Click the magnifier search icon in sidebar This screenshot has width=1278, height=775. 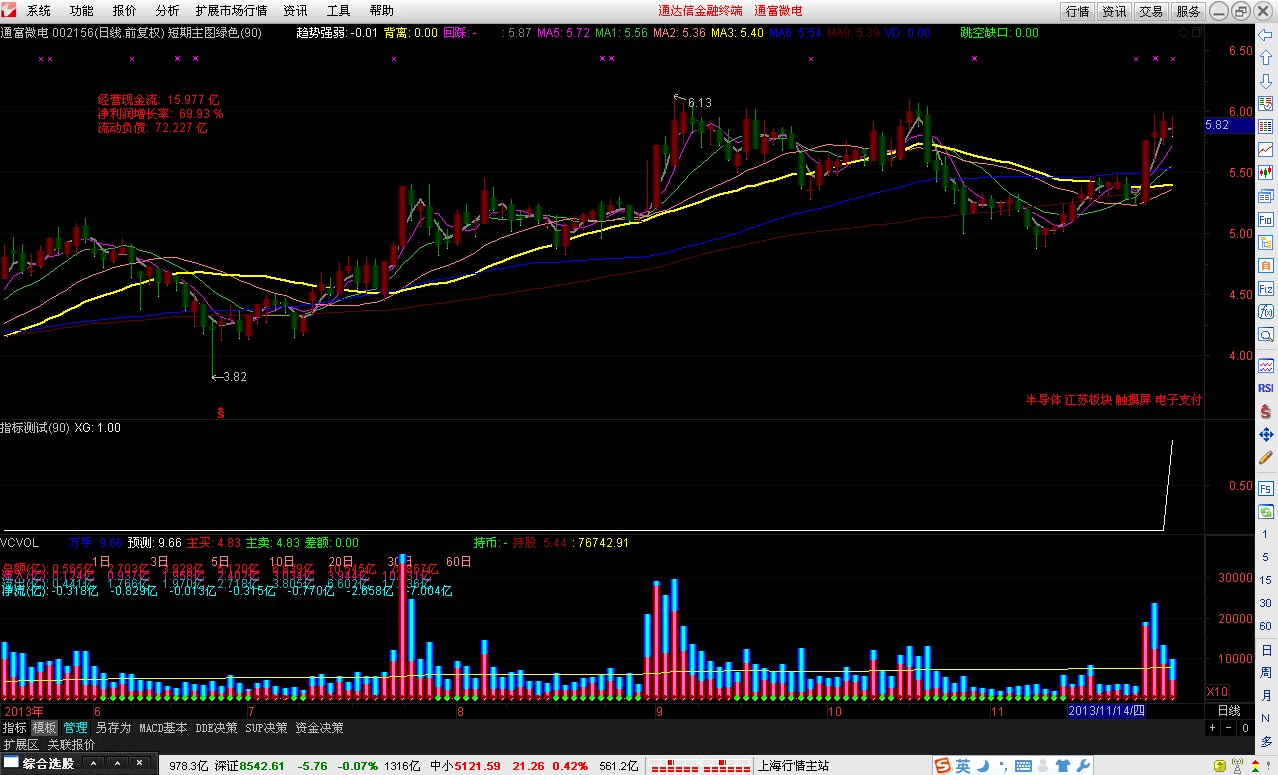click(x=1266, y=335)
